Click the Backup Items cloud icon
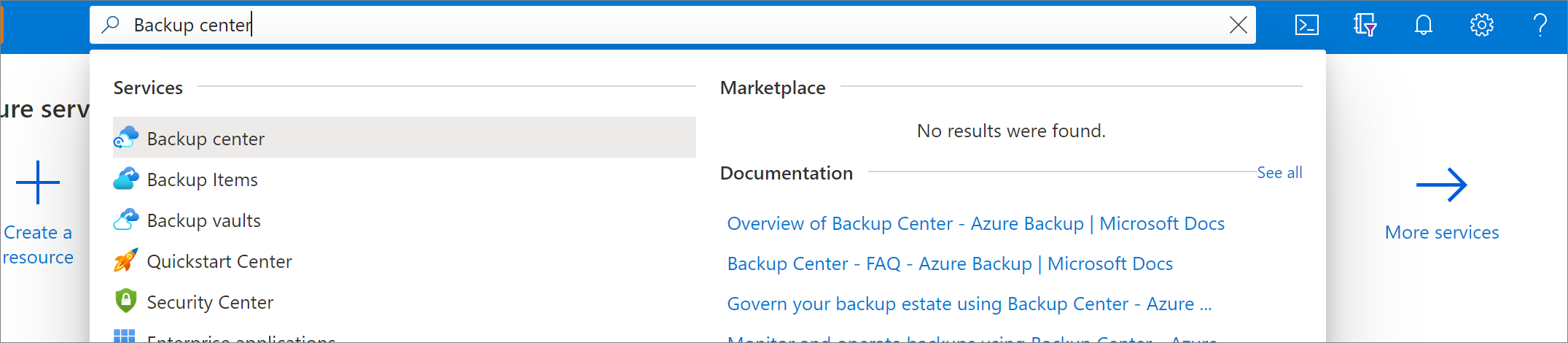Viewport: 1568px width, 343px height. click(126, 179)
